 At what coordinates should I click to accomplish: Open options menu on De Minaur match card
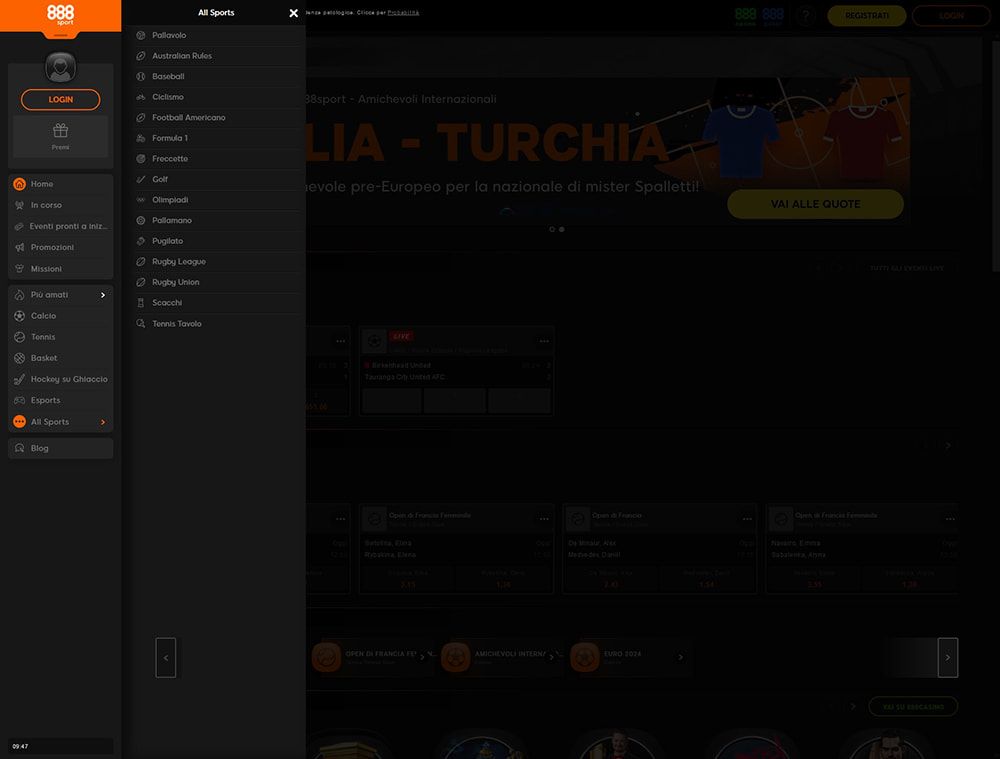[x=747, y=519]
